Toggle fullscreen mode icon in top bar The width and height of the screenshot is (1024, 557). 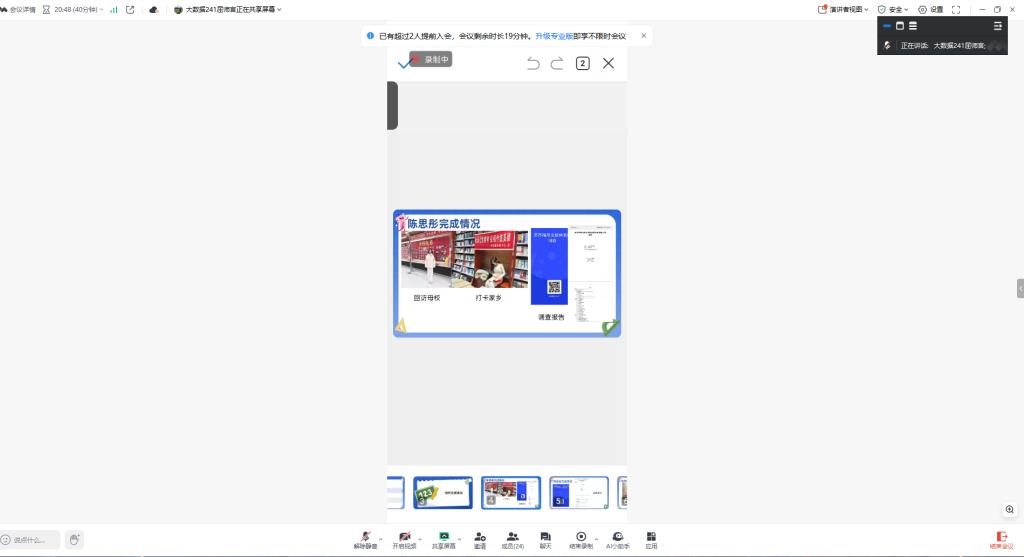pyautogui.click(x=956, y=9)
